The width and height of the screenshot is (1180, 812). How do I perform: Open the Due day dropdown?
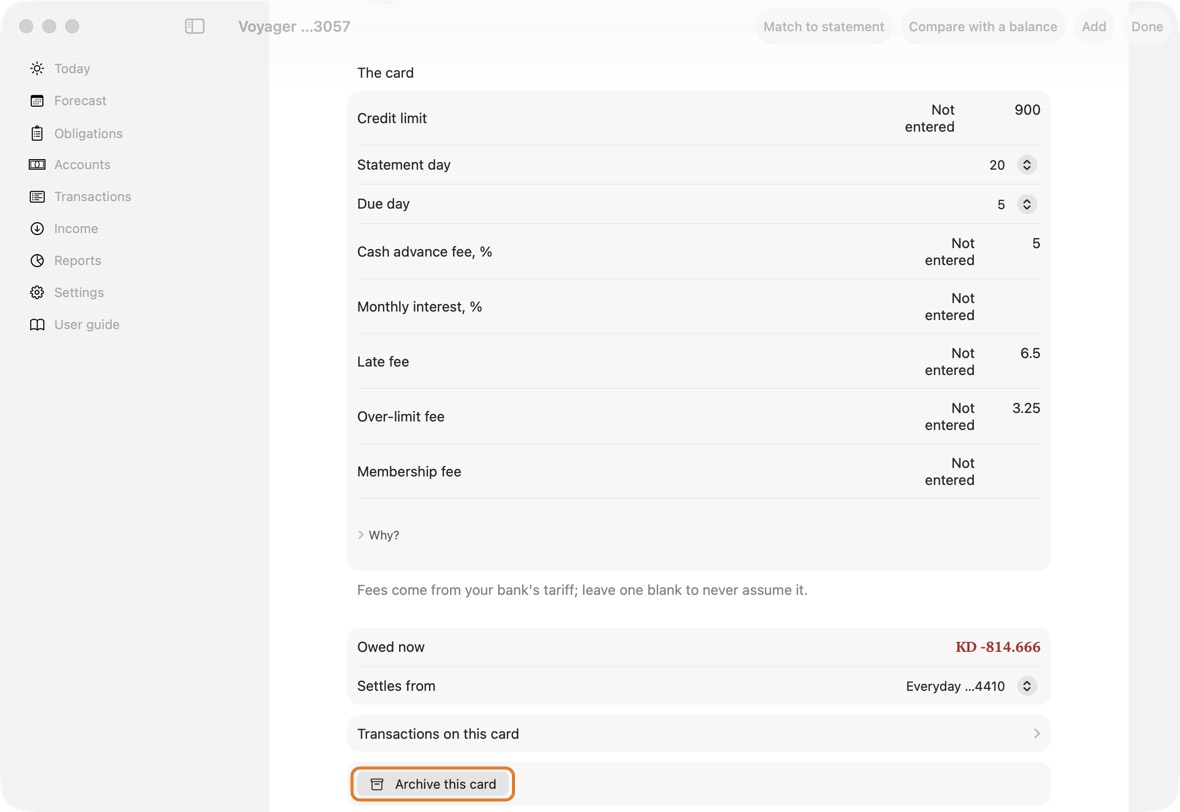click(x=1026, y=204)
